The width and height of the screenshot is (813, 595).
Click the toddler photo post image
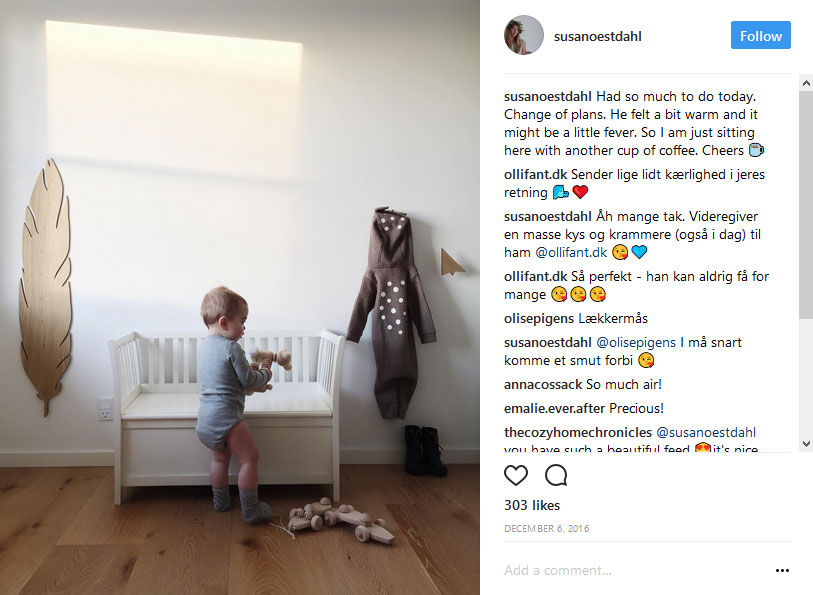(x=240, y=298)
